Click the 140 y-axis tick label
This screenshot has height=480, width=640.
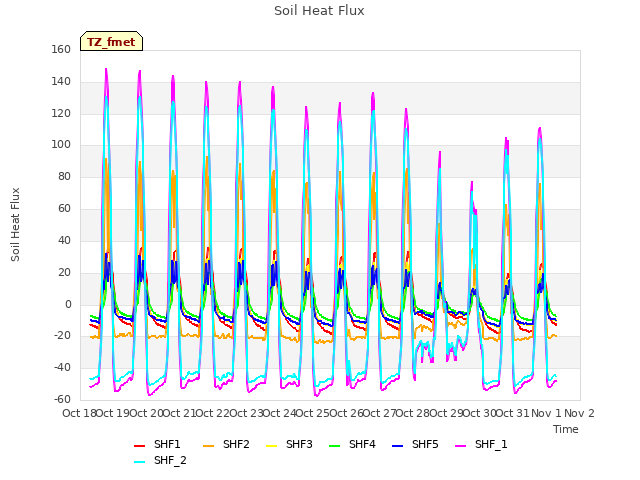61,82
